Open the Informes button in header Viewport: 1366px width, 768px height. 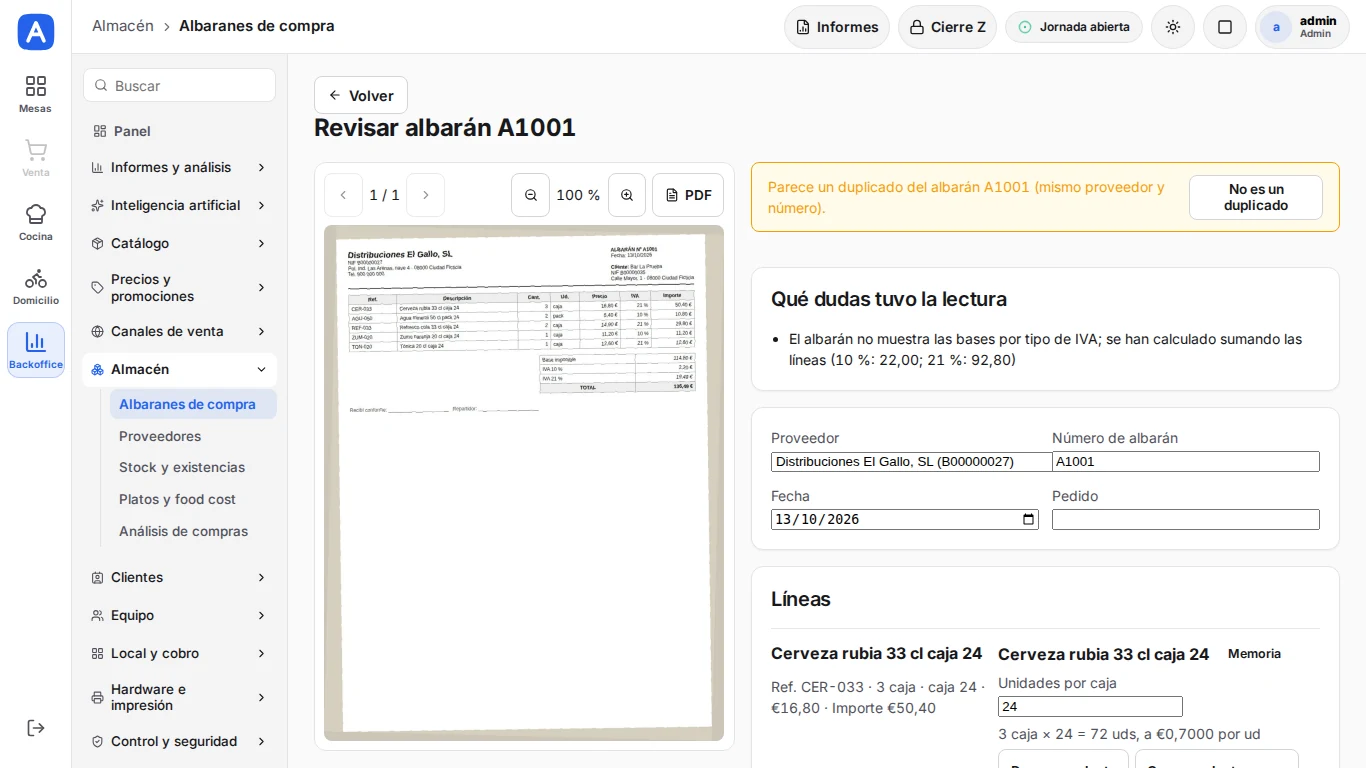(x=837, y=27)
